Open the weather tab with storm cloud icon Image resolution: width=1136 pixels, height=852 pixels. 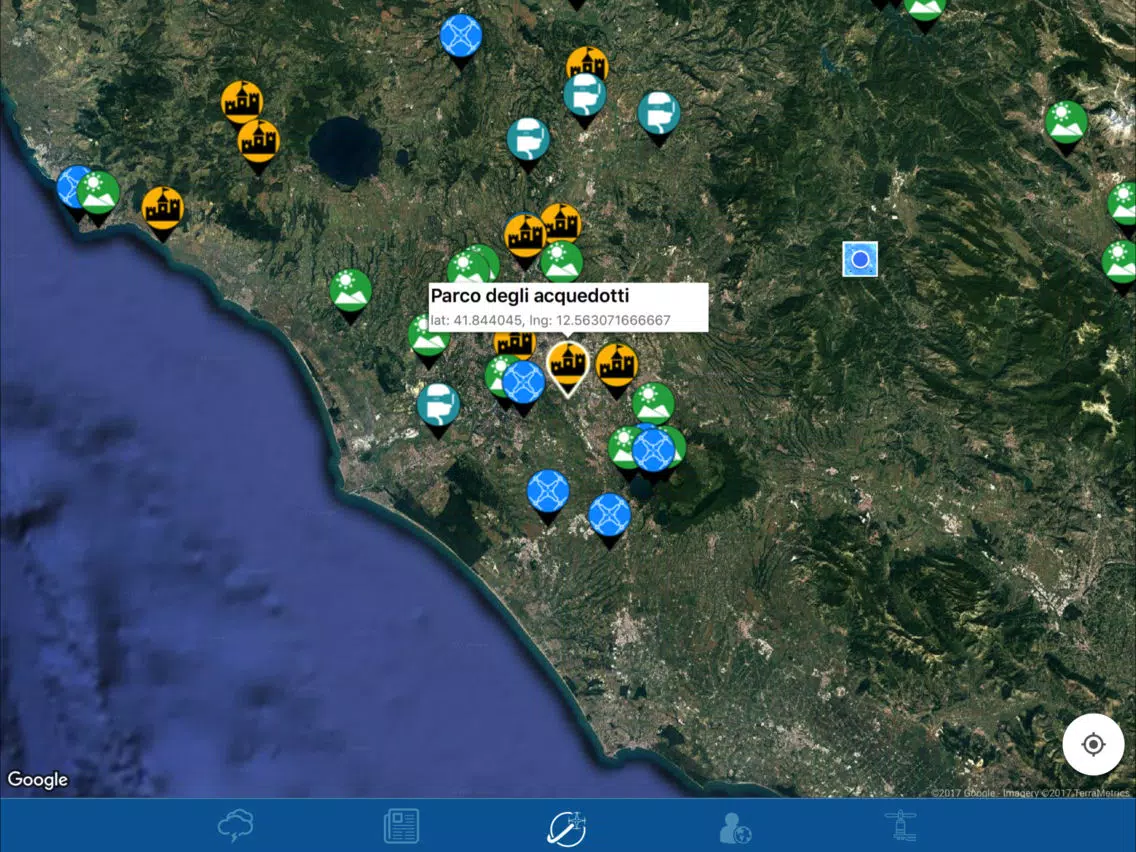235,826
